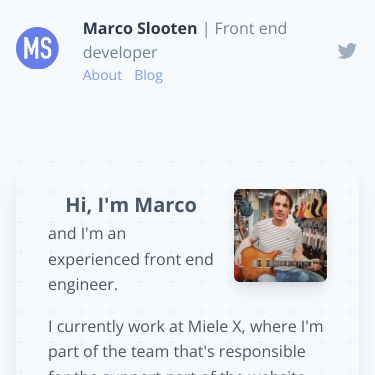Go to the About page
Image resolution: width=375 pixels, height=375 pixels.
click(102, 75)
